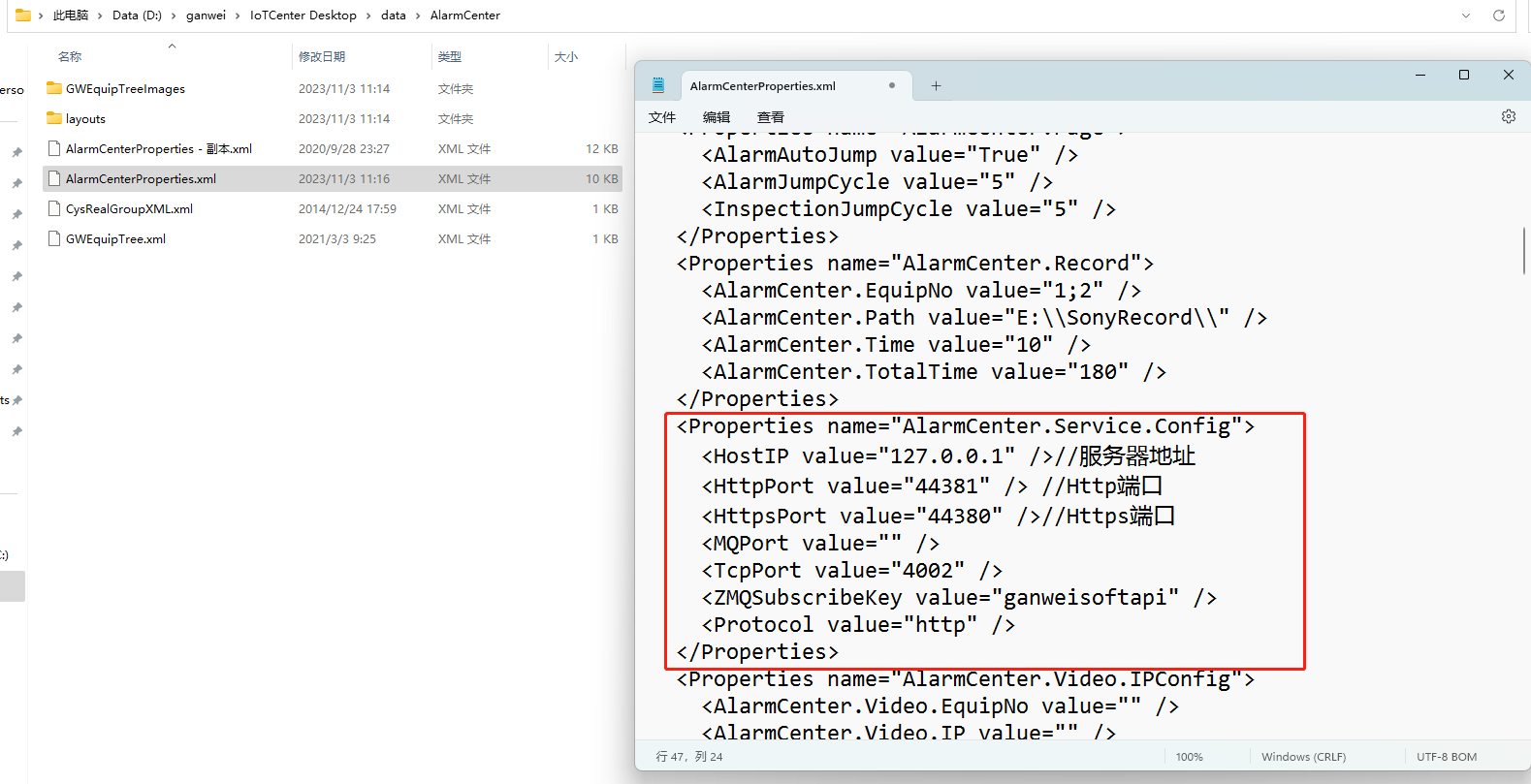
Task: Sort files by the 修改日期 column header
Action: pos(322,57)
